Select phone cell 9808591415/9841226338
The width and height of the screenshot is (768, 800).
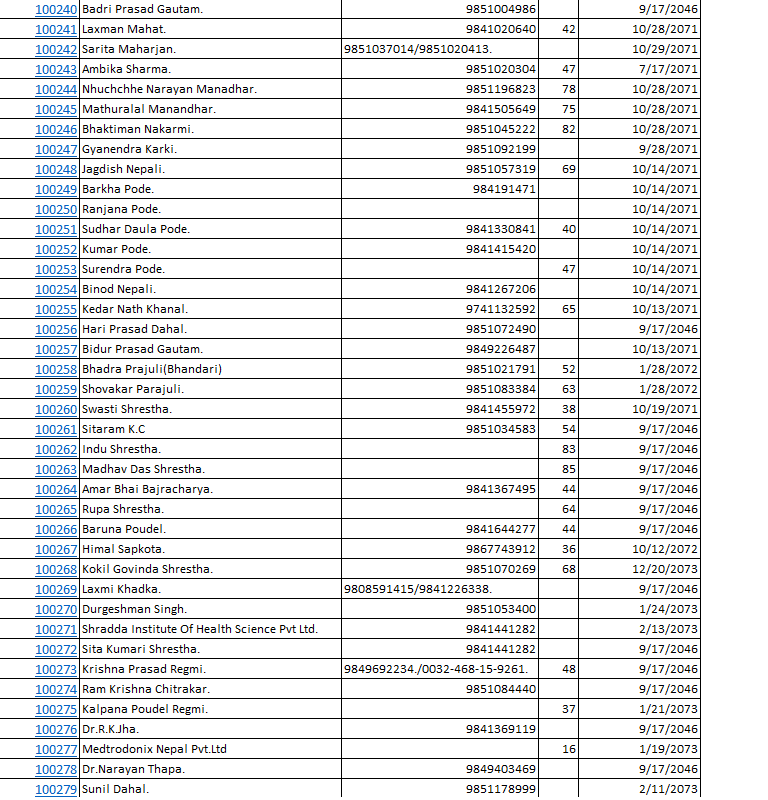click(x=440, y=589)
